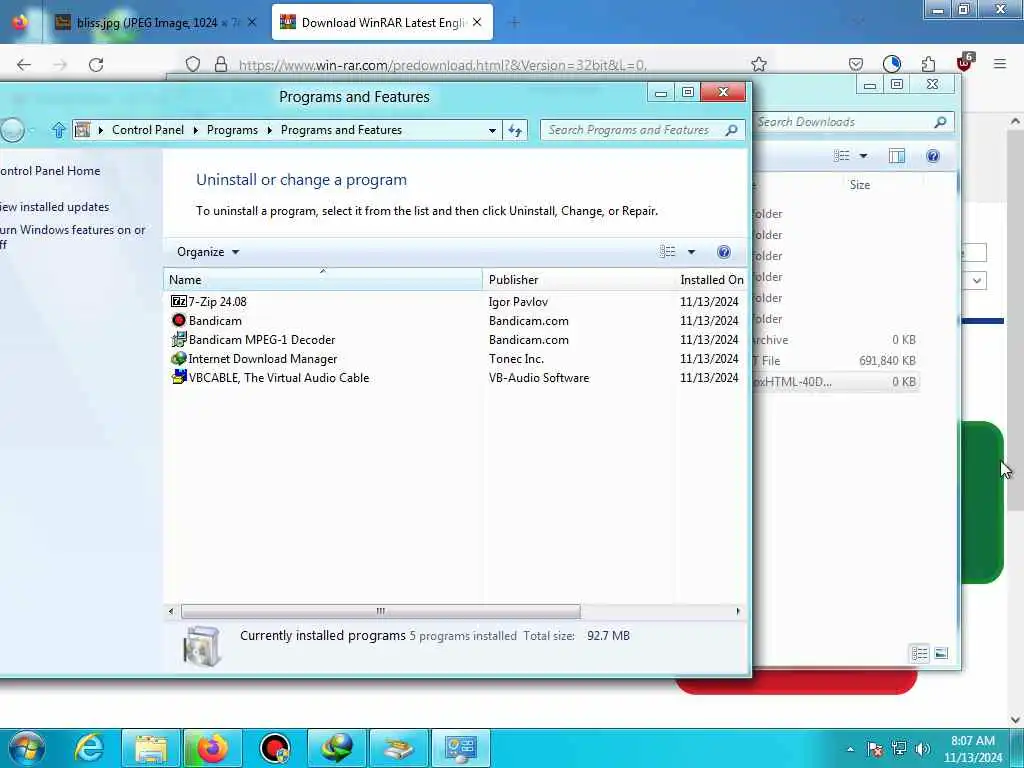Toggle preview pane in Downloads window

click(897, 155)
